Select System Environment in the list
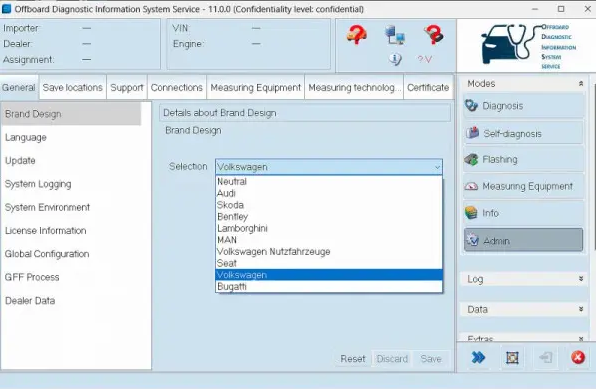The image size is (596, 389). 71,207
